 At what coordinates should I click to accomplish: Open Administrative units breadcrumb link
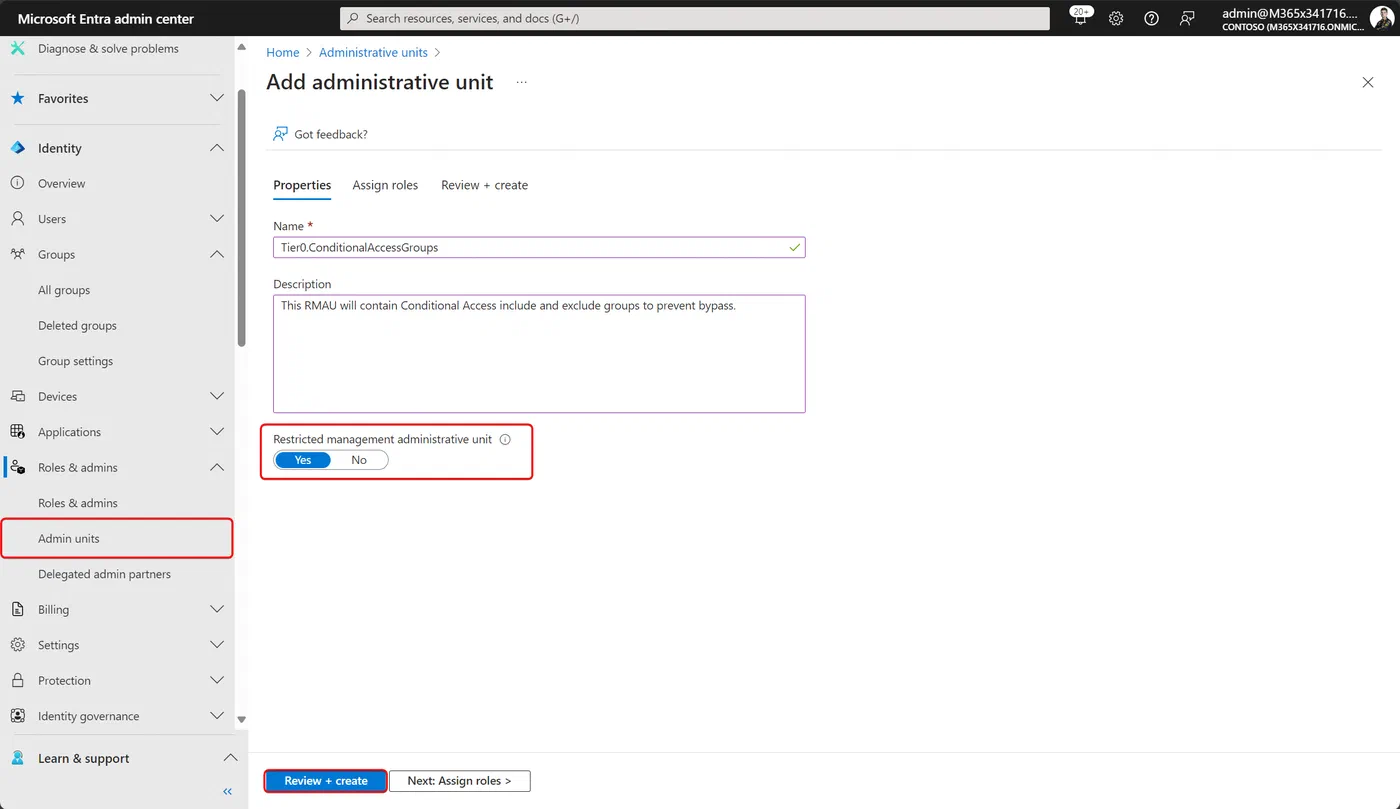pos(373,53)
